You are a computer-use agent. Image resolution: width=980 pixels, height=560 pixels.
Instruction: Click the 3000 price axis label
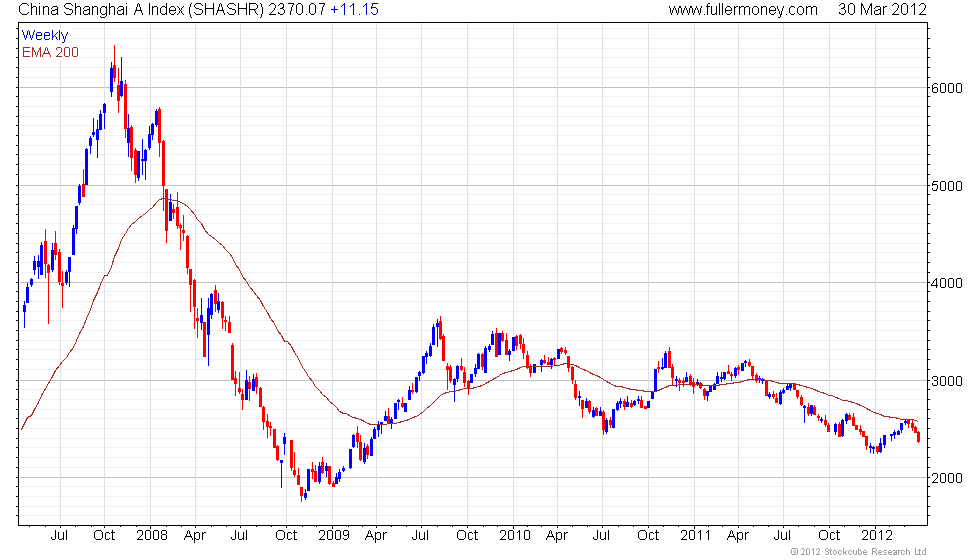(x=946, y=381)
